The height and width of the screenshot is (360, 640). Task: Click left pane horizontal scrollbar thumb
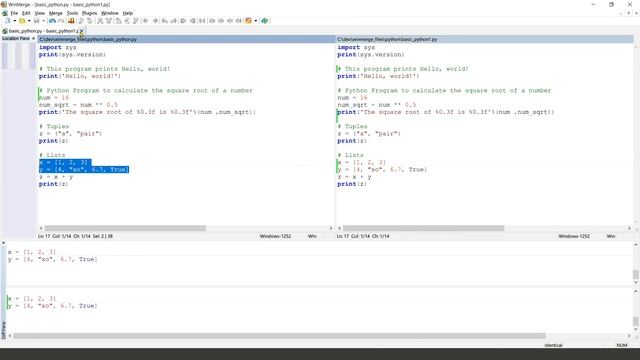point(125,228)
